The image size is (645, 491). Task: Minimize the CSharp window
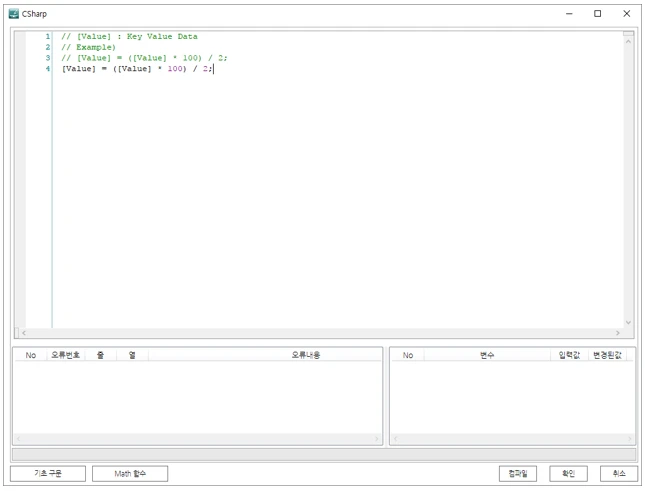point(569,14)
